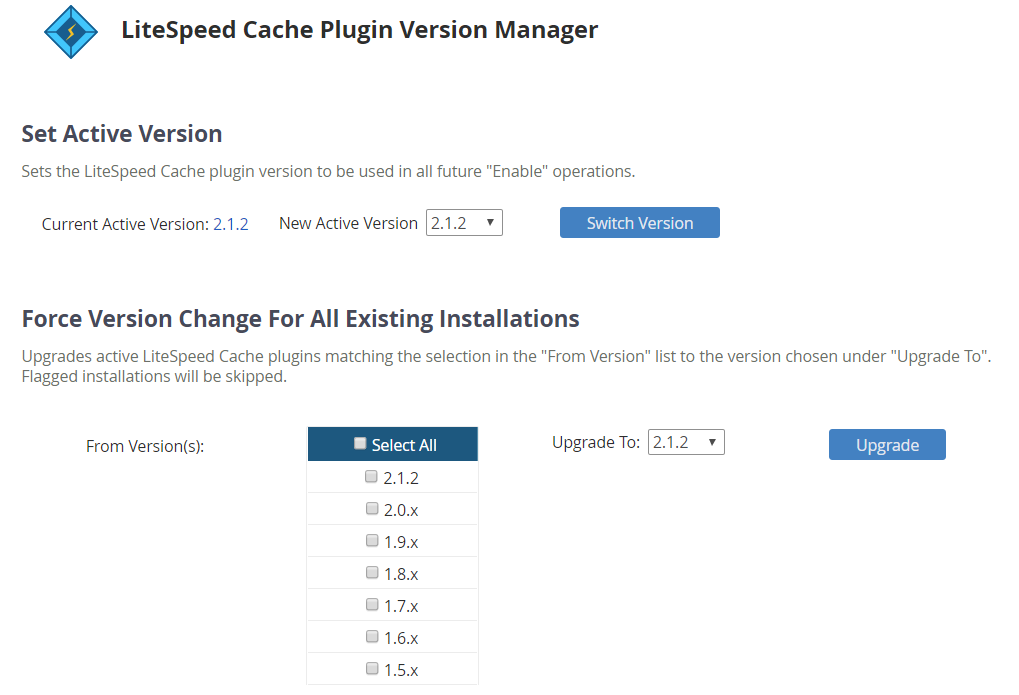The width and height of the screenshot is (1019, 695).
Task: Click the Select All header label
Action: point(404,445)
